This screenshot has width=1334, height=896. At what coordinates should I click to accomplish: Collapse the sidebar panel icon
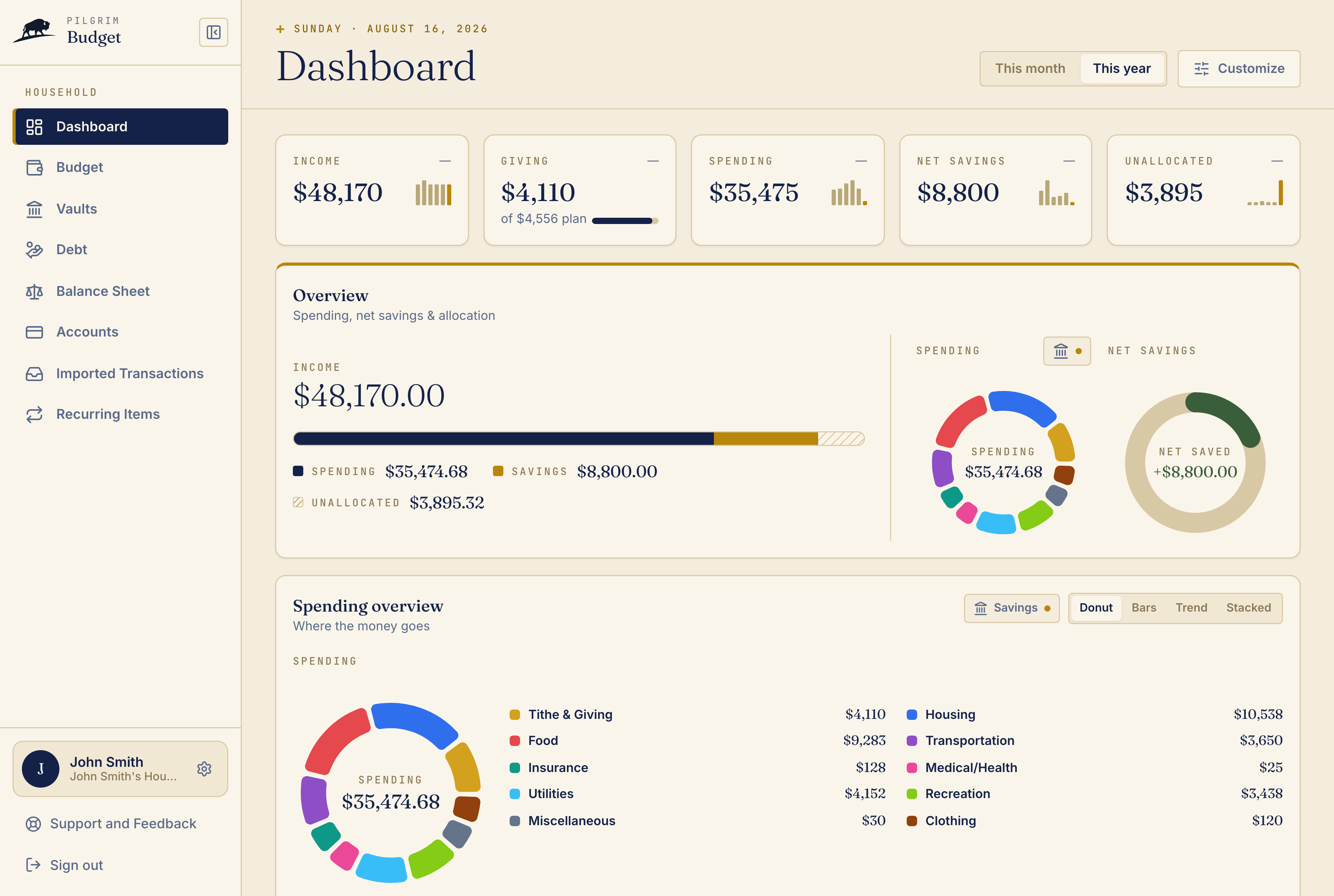[x=213, y=32]
